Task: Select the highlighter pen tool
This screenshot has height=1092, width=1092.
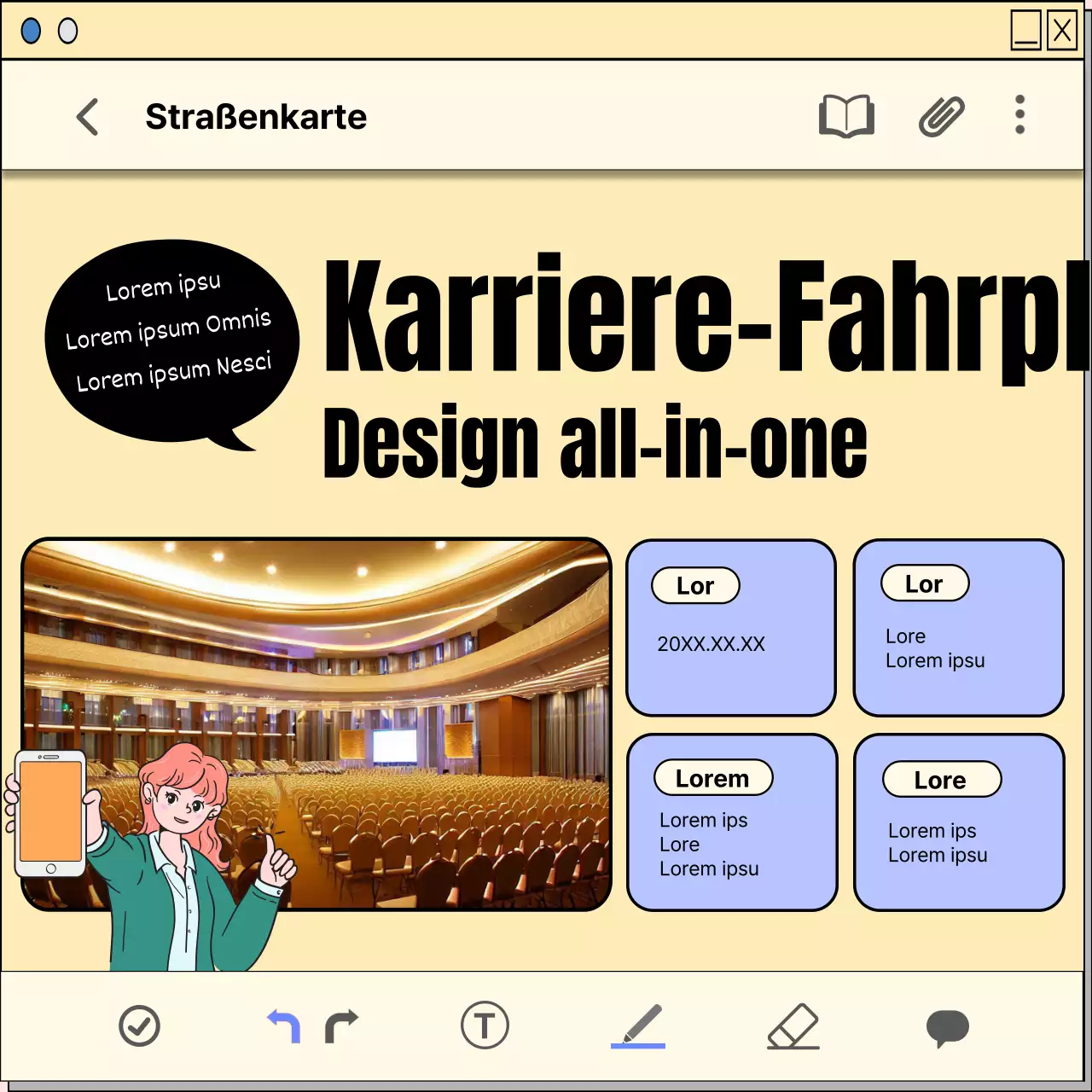Action: [x=638, y=1025]
